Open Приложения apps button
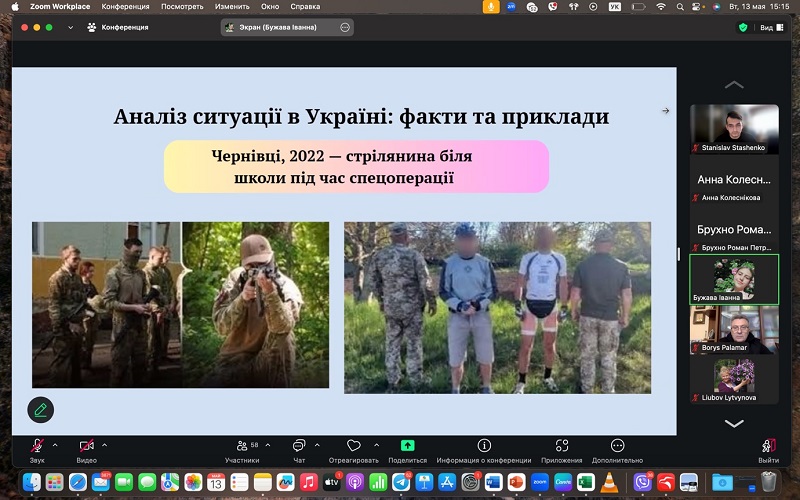This screenshot has width=800, height=500. (562, 450)
